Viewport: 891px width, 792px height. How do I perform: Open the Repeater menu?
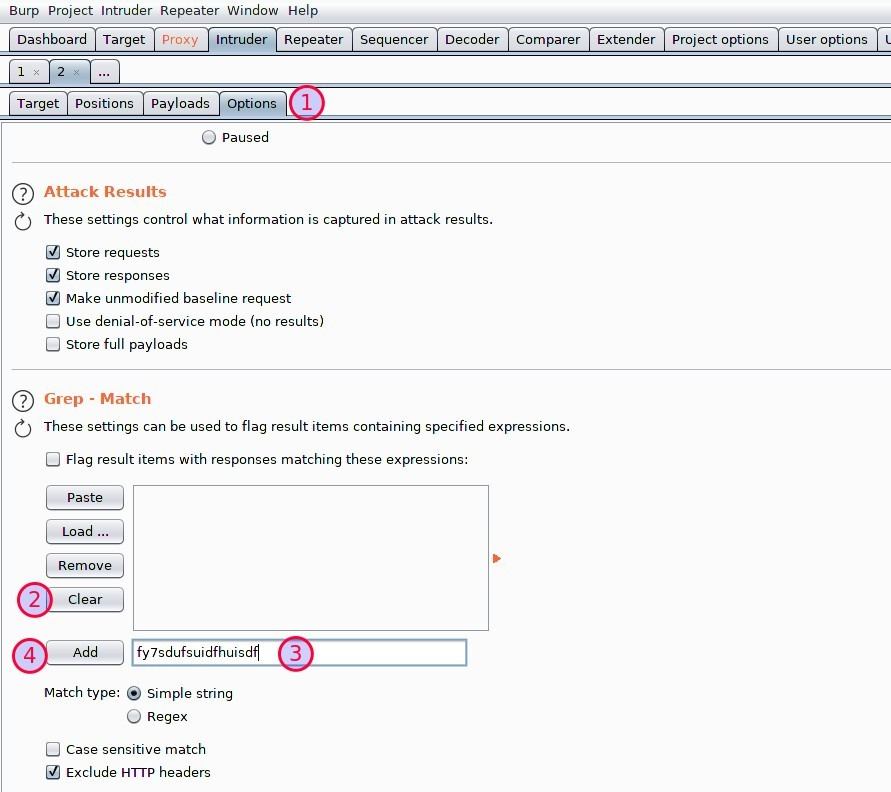point(190,10)
